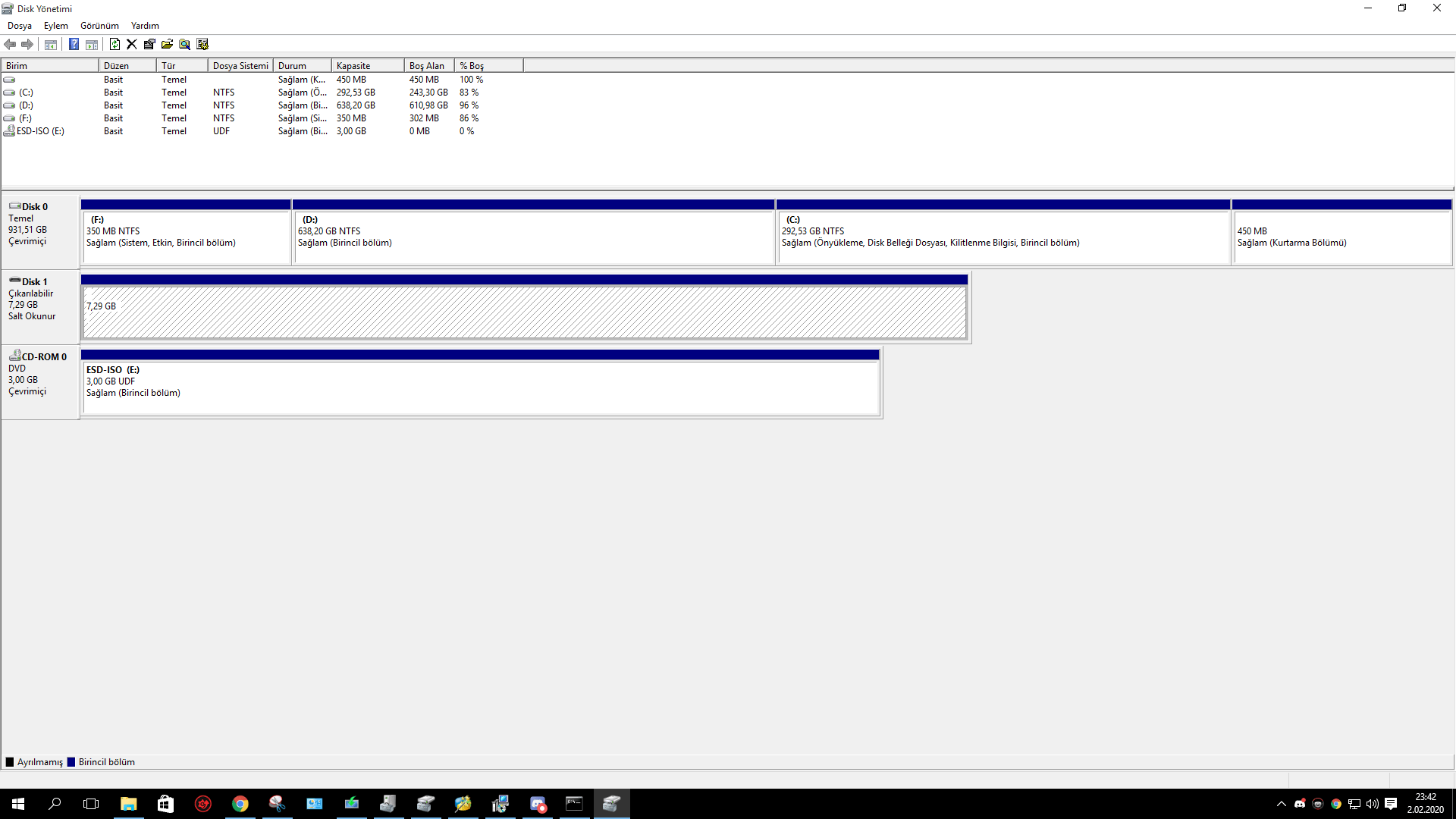Open the Dosya menu
Image resolution: width=1456 pixels, height=819 pixels.
[20, 26]
